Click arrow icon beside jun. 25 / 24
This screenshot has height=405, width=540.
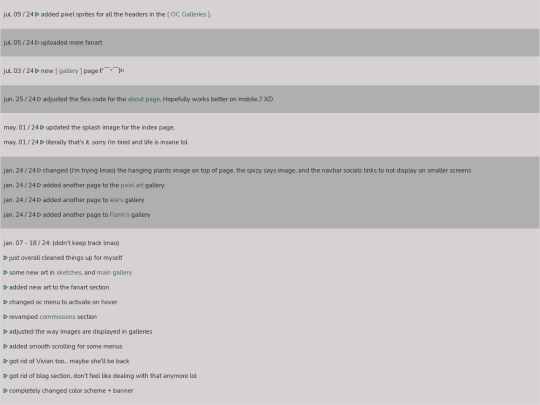pos(39,99)
